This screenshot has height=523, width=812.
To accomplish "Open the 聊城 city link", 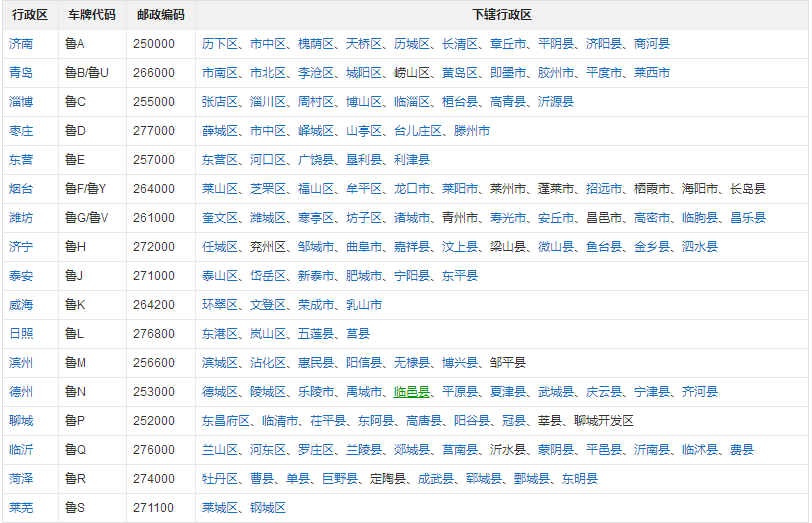I will point(21,421).
